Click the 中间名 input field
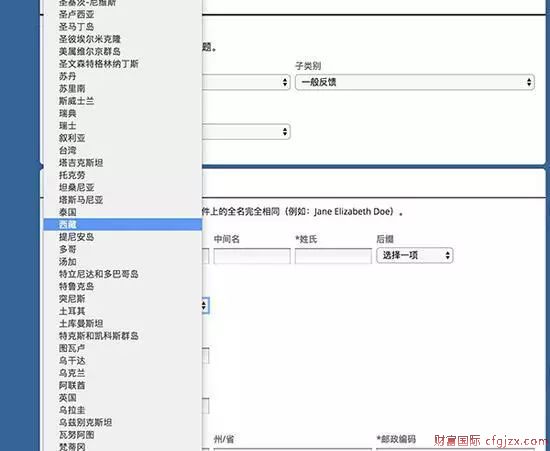Viewport: 550px width, 451px height. pos(252,256)
